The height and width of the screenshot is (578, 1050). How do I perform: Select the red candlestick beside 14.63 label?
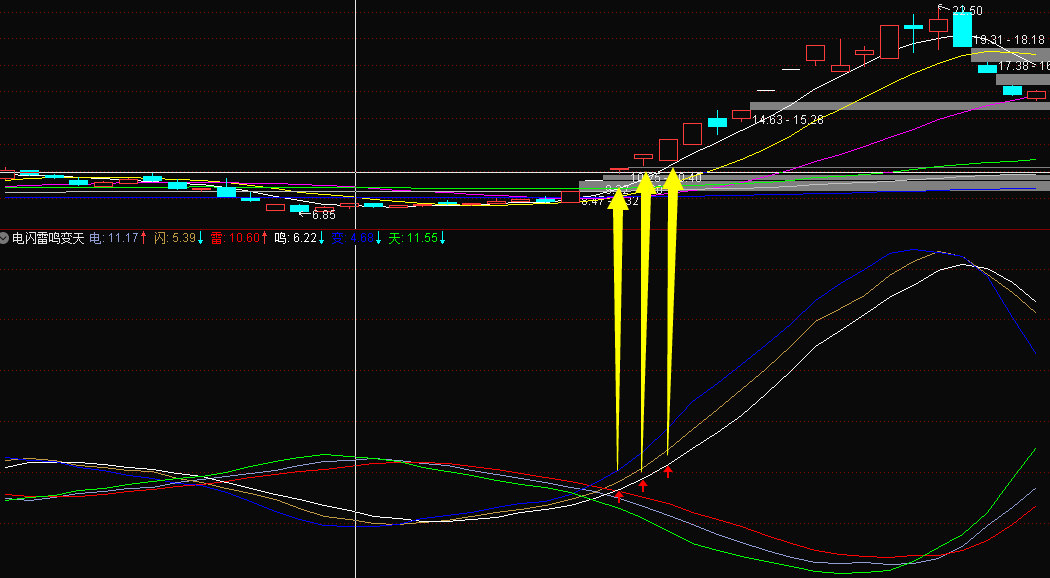click(741, 115)
